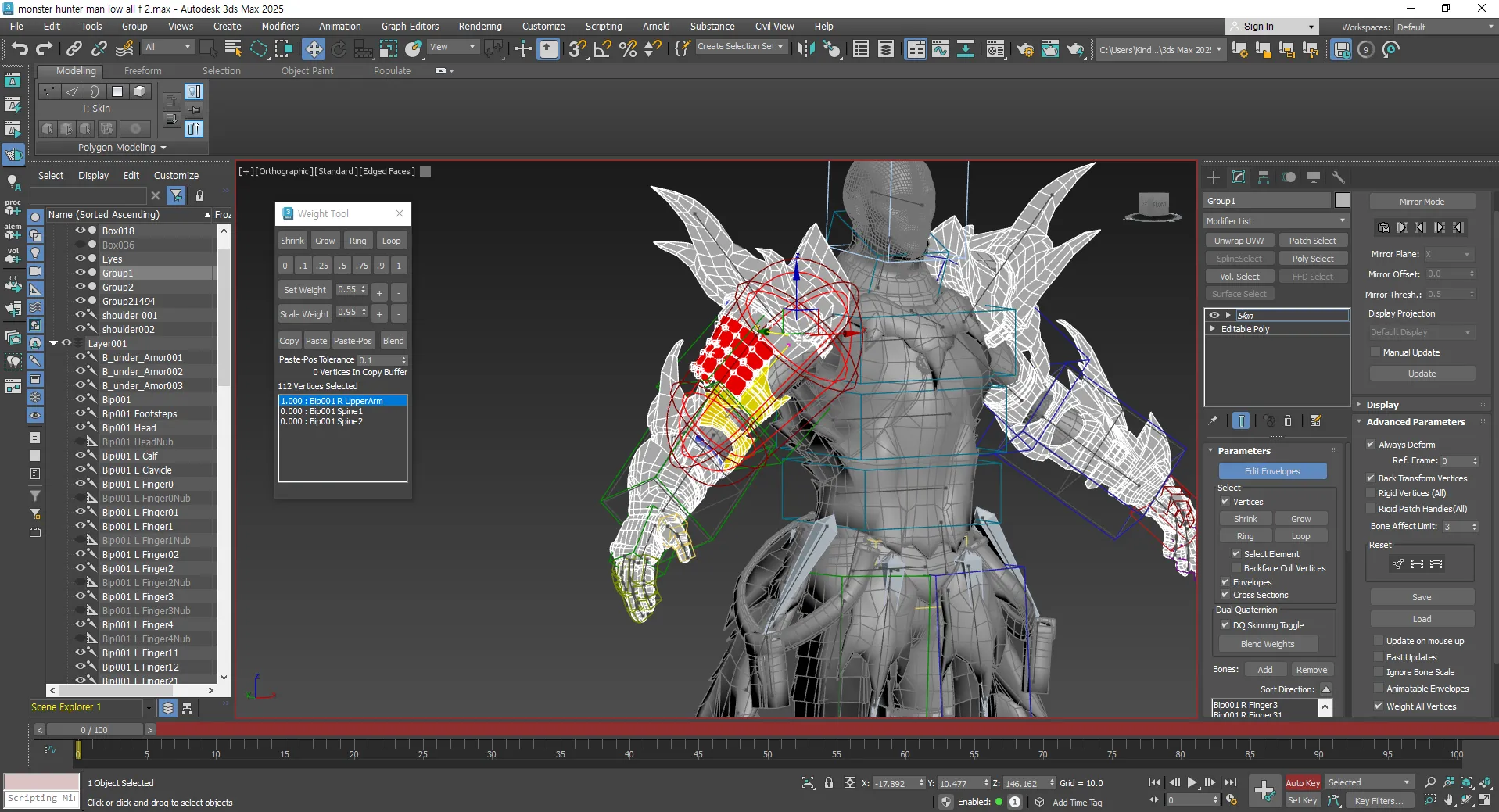Open the Rendering menu
Viewport: 1499px width, 812px height.
point(480,27)
